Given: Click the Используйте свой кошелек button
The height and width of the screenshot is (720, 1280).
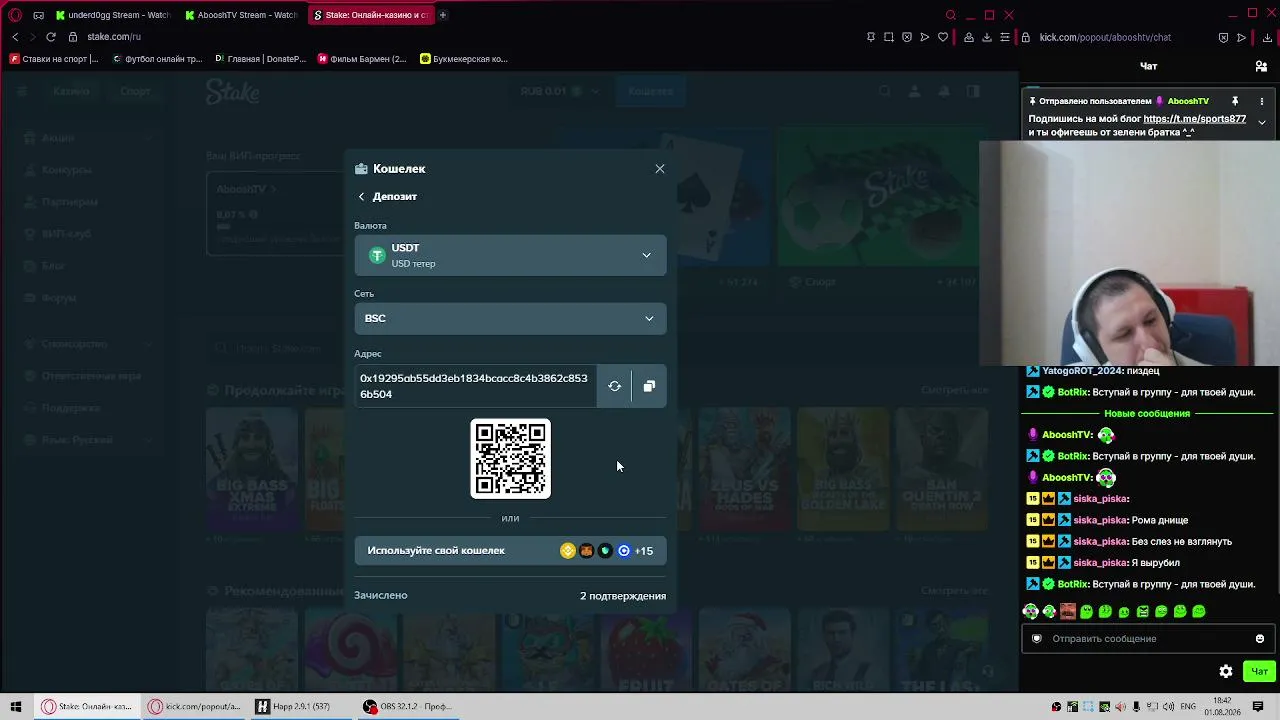Looking at the screenshot, I should pyautogui.click(x=510, y=551).
